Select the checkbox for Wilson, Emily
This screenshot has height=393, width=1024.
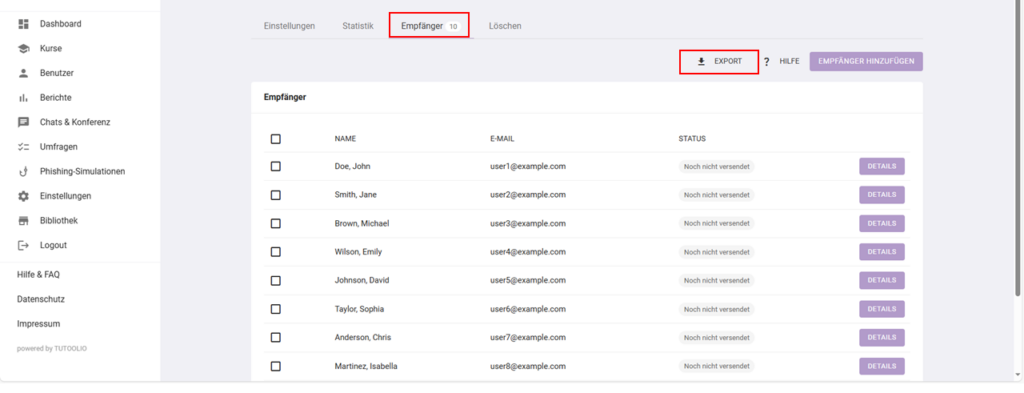pos(276,252)
